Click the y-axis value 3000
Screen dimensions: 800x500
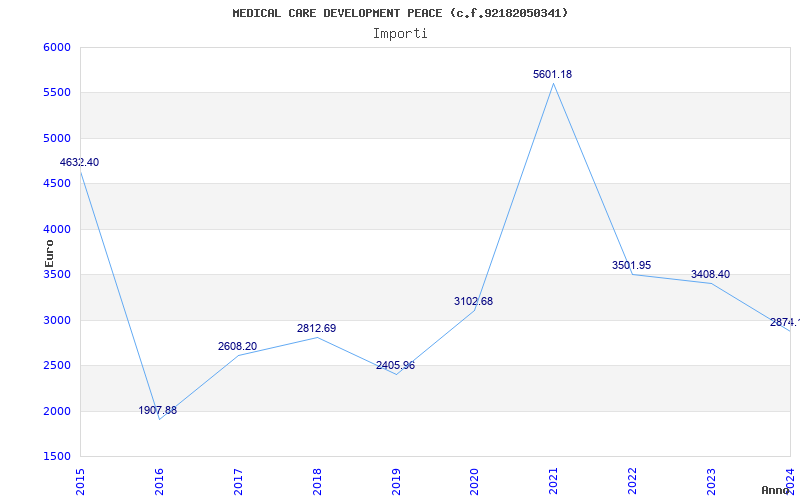(57, 320)
